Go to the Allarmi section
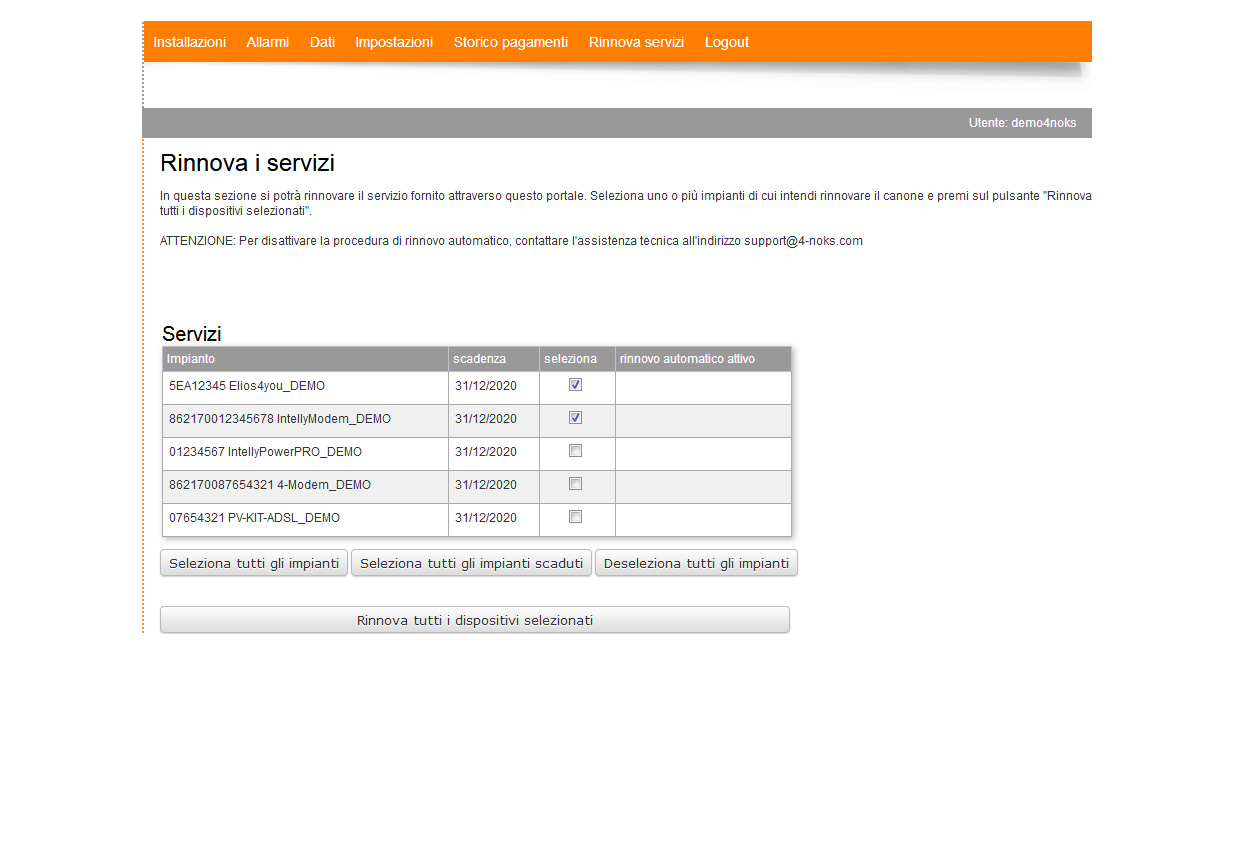The image size is (1234, 847). point(267,42)
